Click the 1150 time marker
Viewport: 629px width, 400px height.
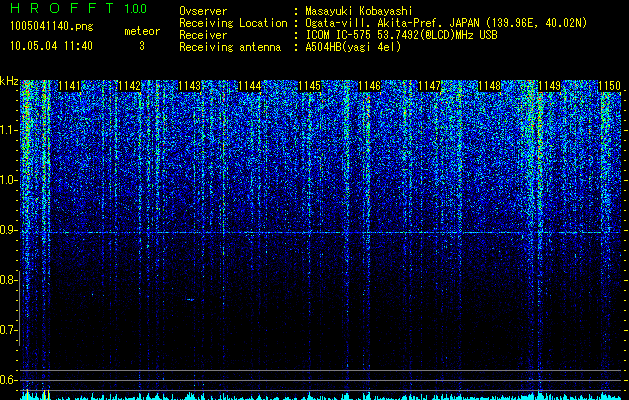click(x=610, y=86)
